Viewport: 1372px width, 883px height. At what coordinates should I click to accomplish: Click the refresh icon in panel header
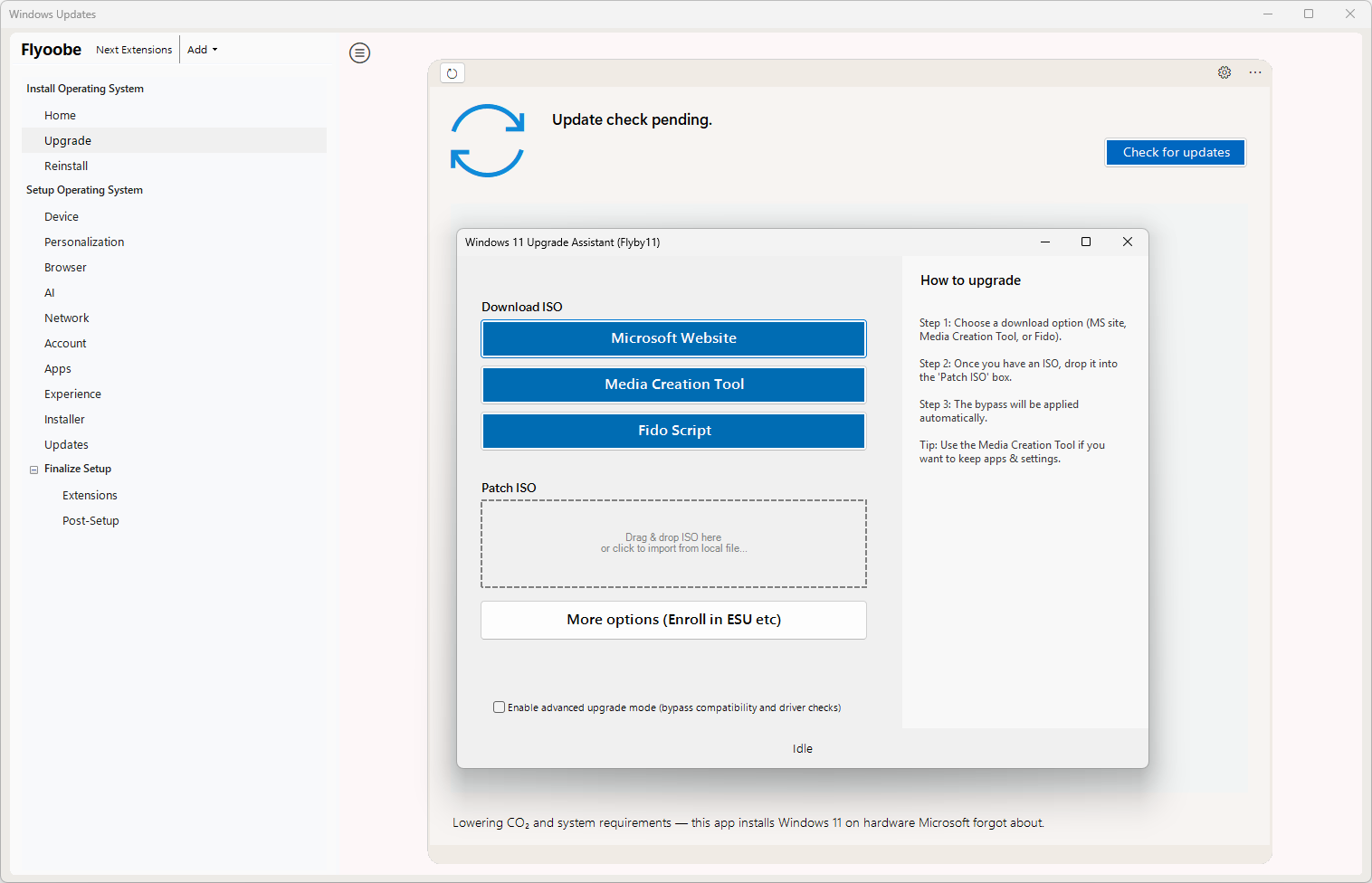(453, 73)
